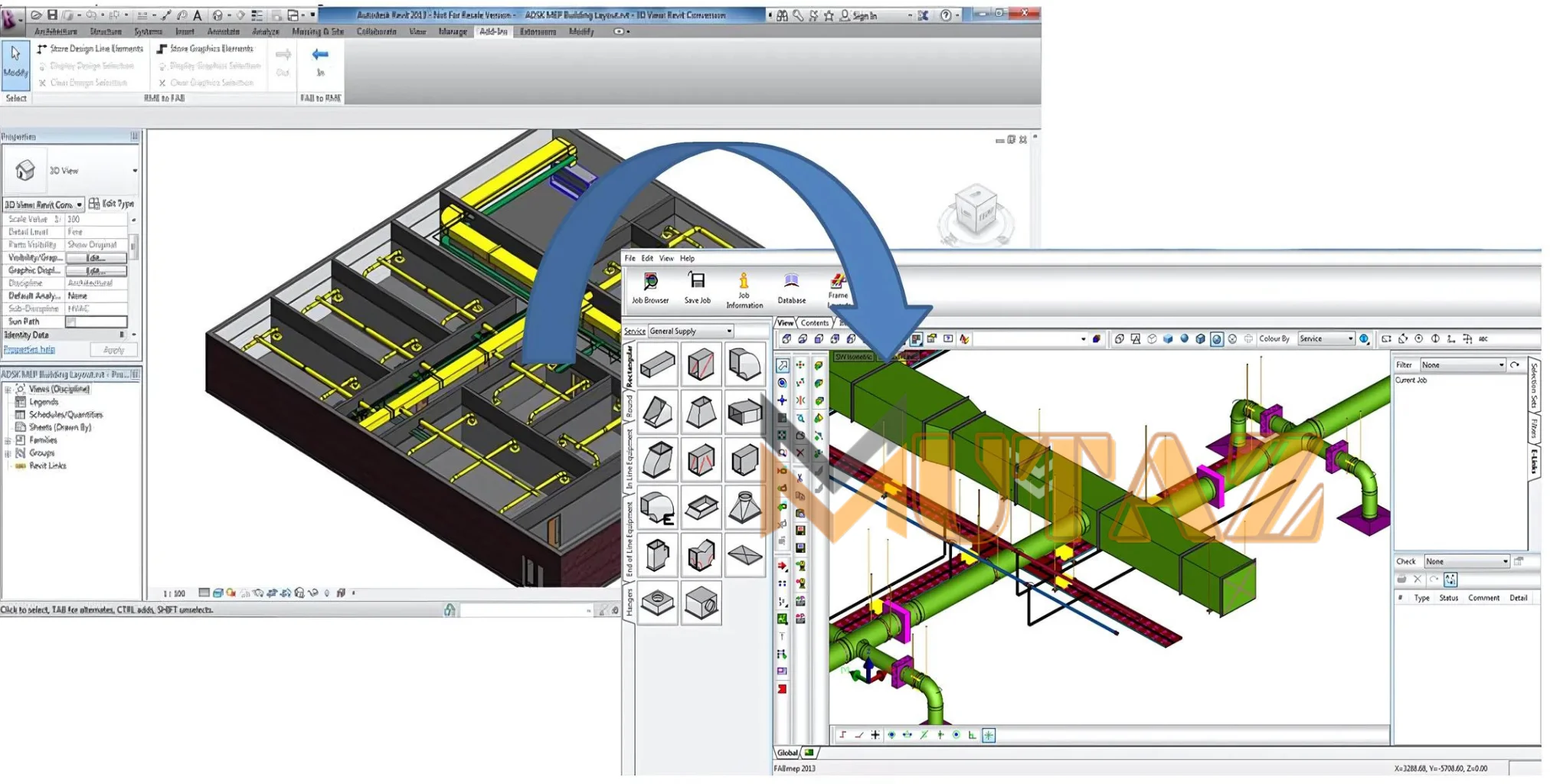This screenshot has width=1550, height=784.
Task: Click the Save icon in Revit quick access toolbar
Action: (x=52, y=15)
